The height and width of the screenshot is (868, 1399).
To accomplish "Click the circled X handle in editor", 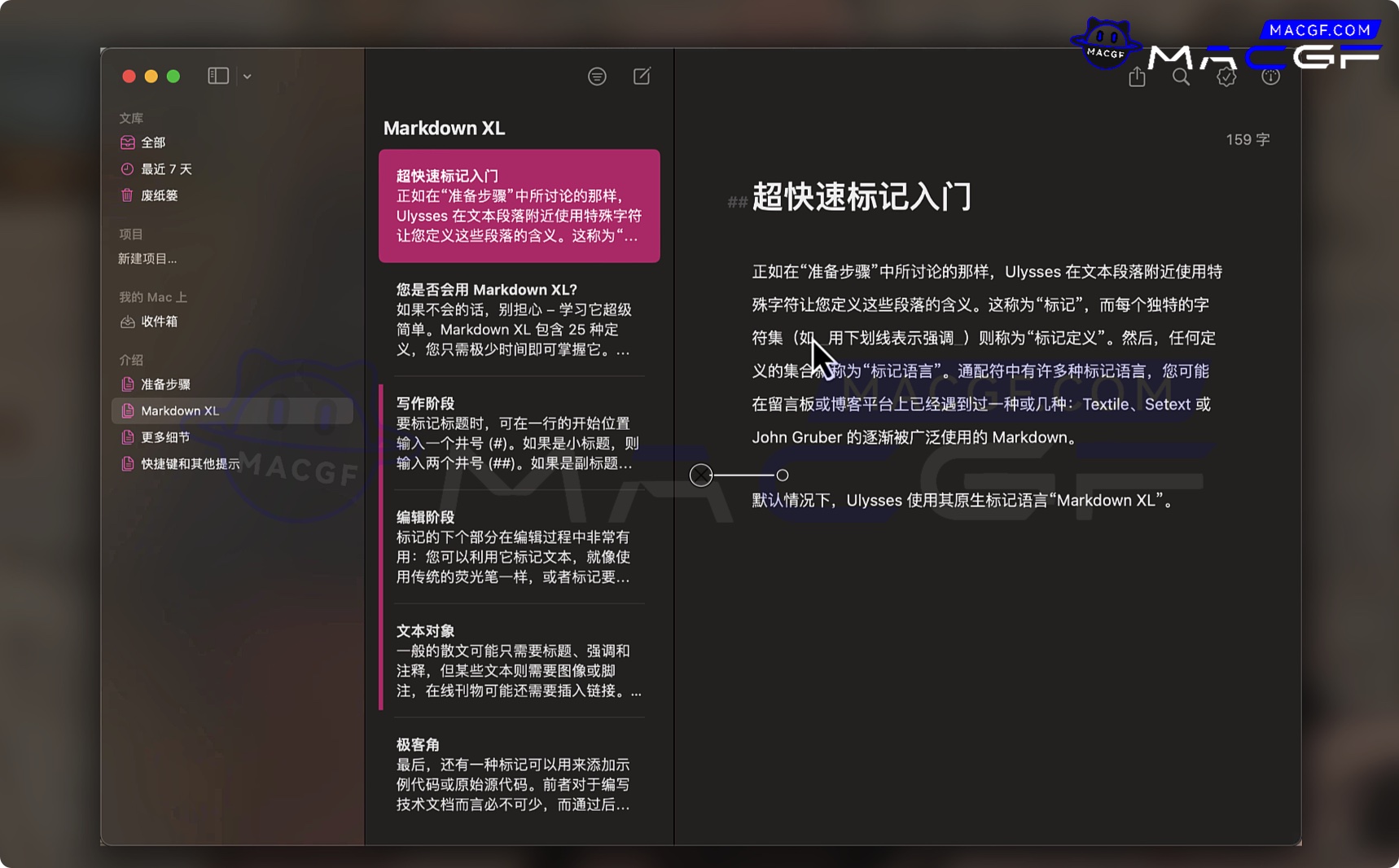I will [x=701, y=476].
